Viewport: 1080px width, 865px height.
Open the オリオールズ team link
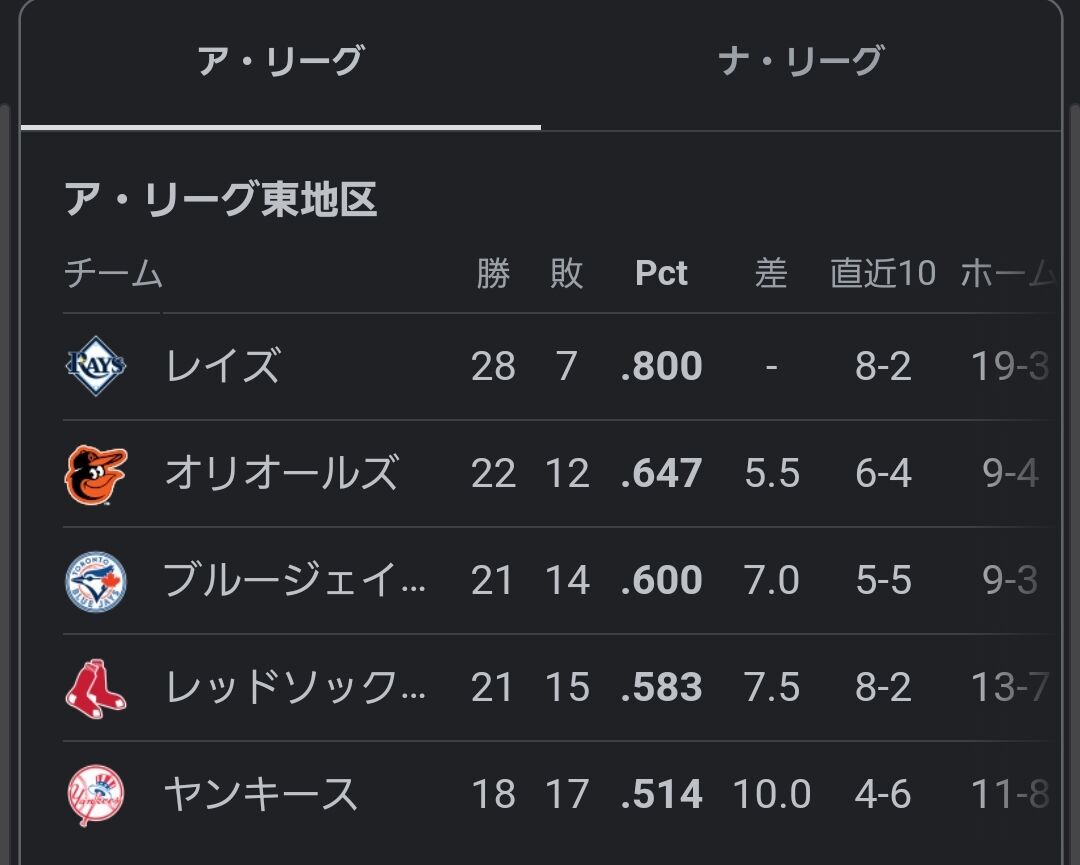tap(281, 474)
